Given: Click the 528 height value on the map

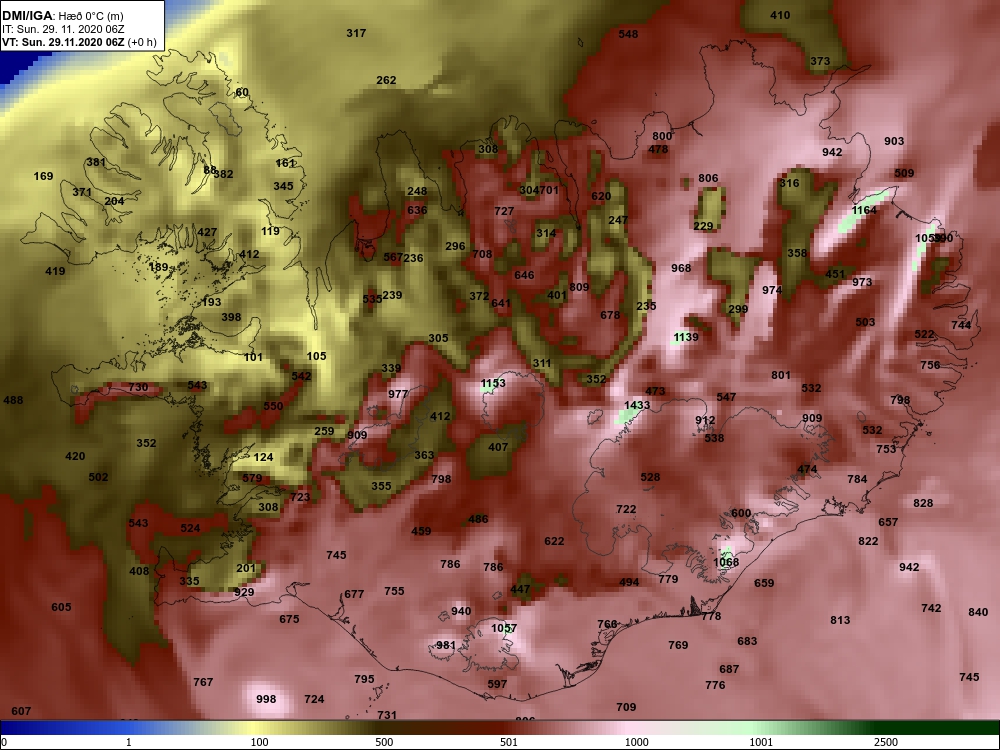Looking at the screenshot, I should point(650,477).
